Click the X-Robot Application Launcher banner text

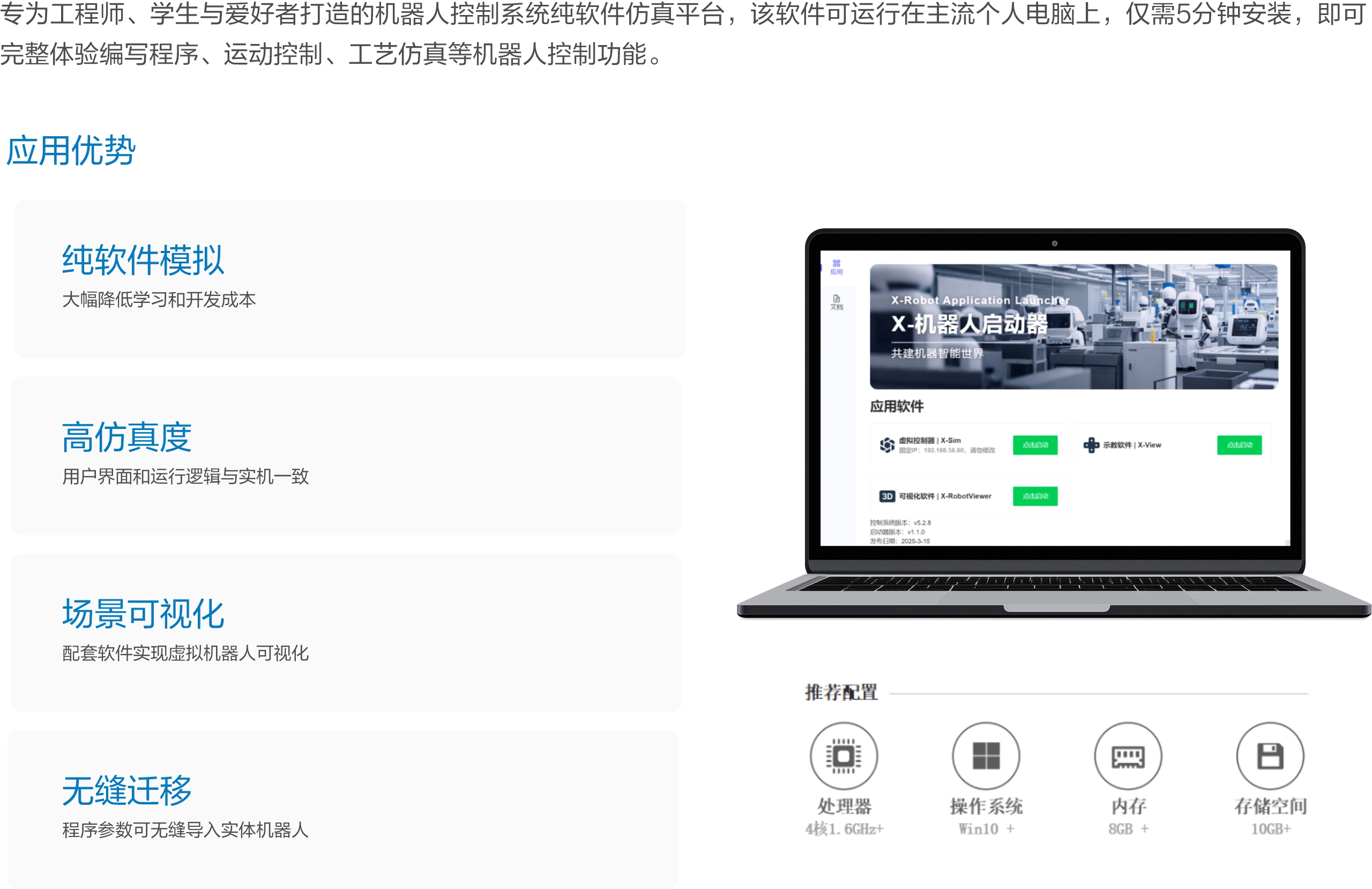tap(981, 301)
